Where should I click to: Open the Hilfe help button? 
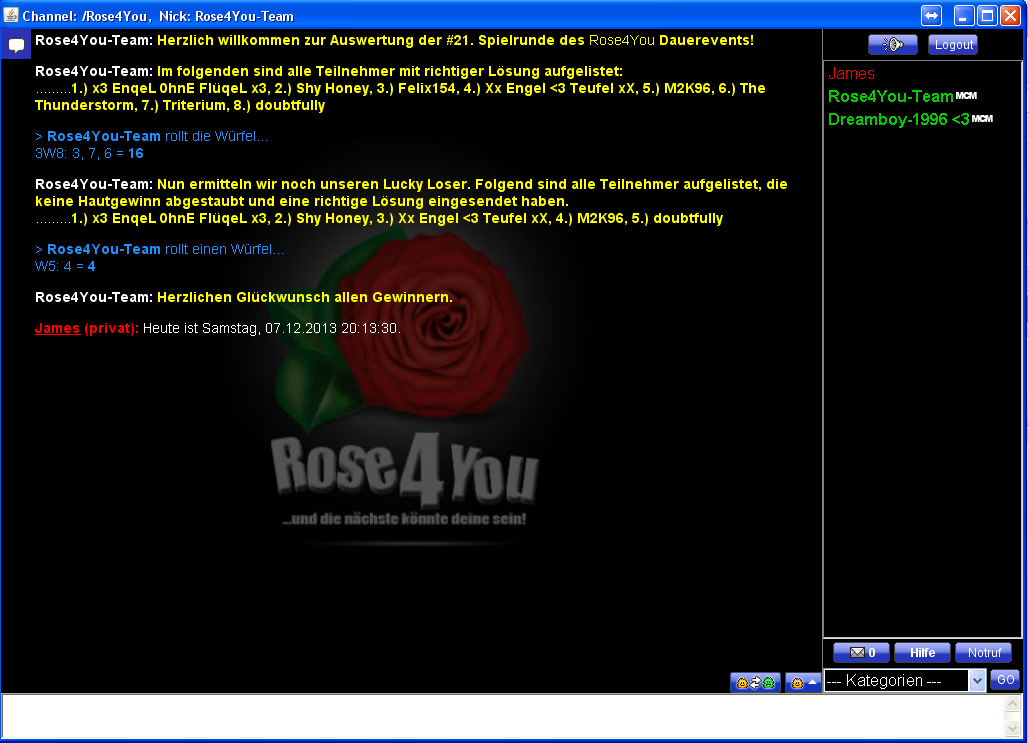922,653
